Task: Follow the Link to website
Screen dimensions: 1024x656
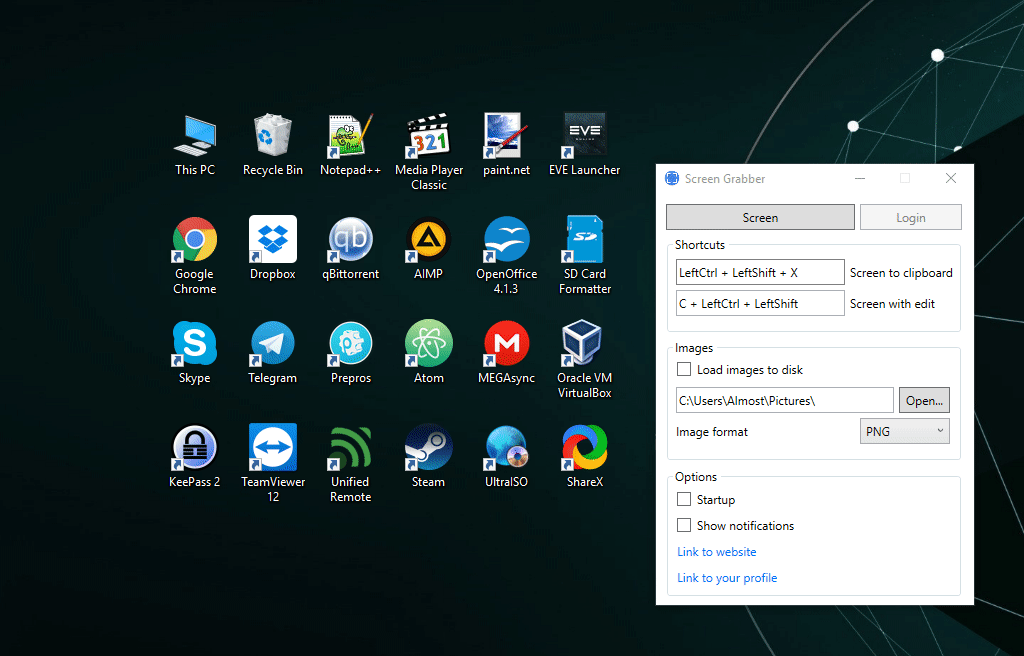Action: point(716,552)
